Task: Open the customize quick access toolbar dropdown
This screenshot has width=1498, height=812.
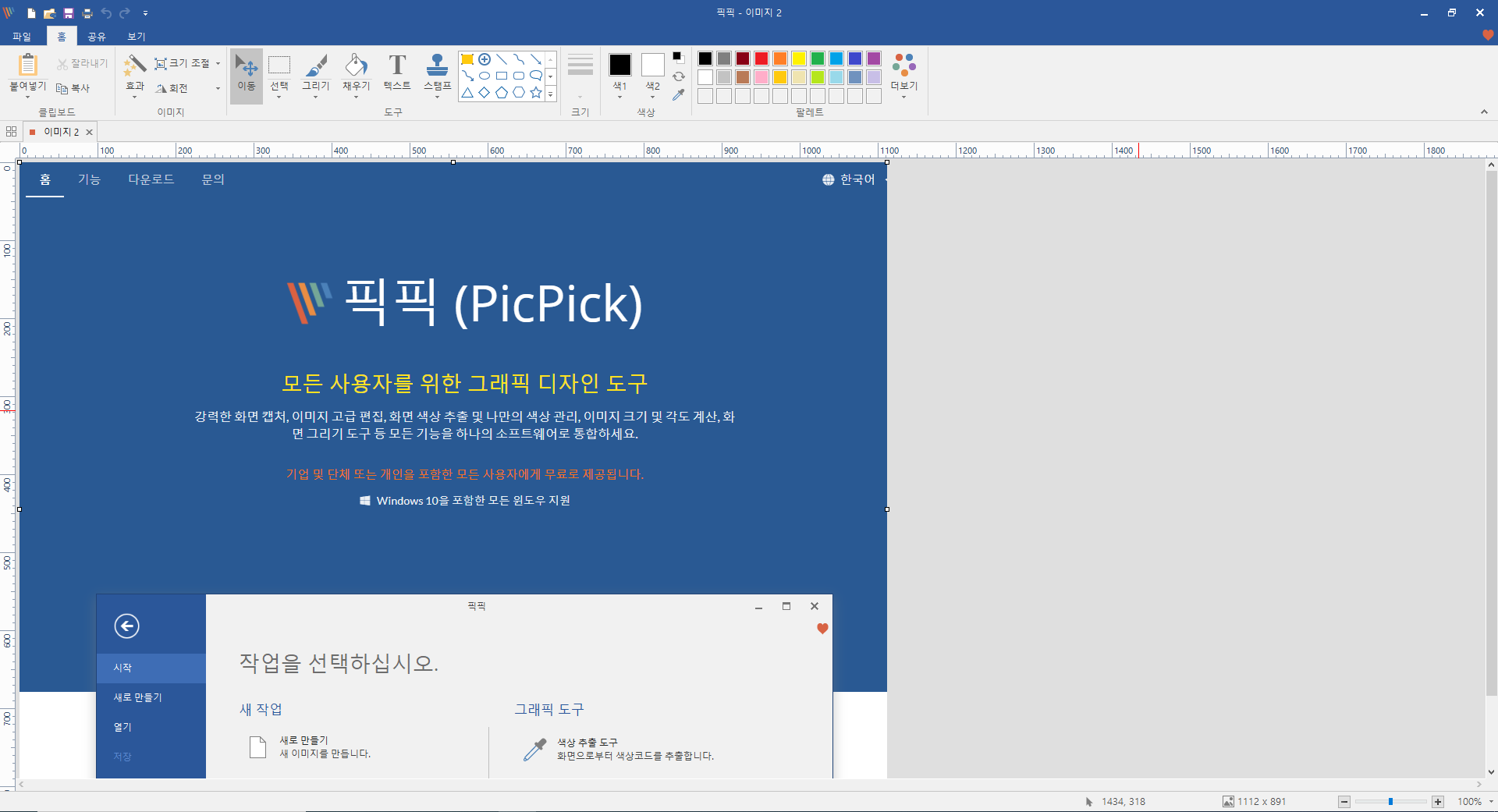Action: coord(145,13)
